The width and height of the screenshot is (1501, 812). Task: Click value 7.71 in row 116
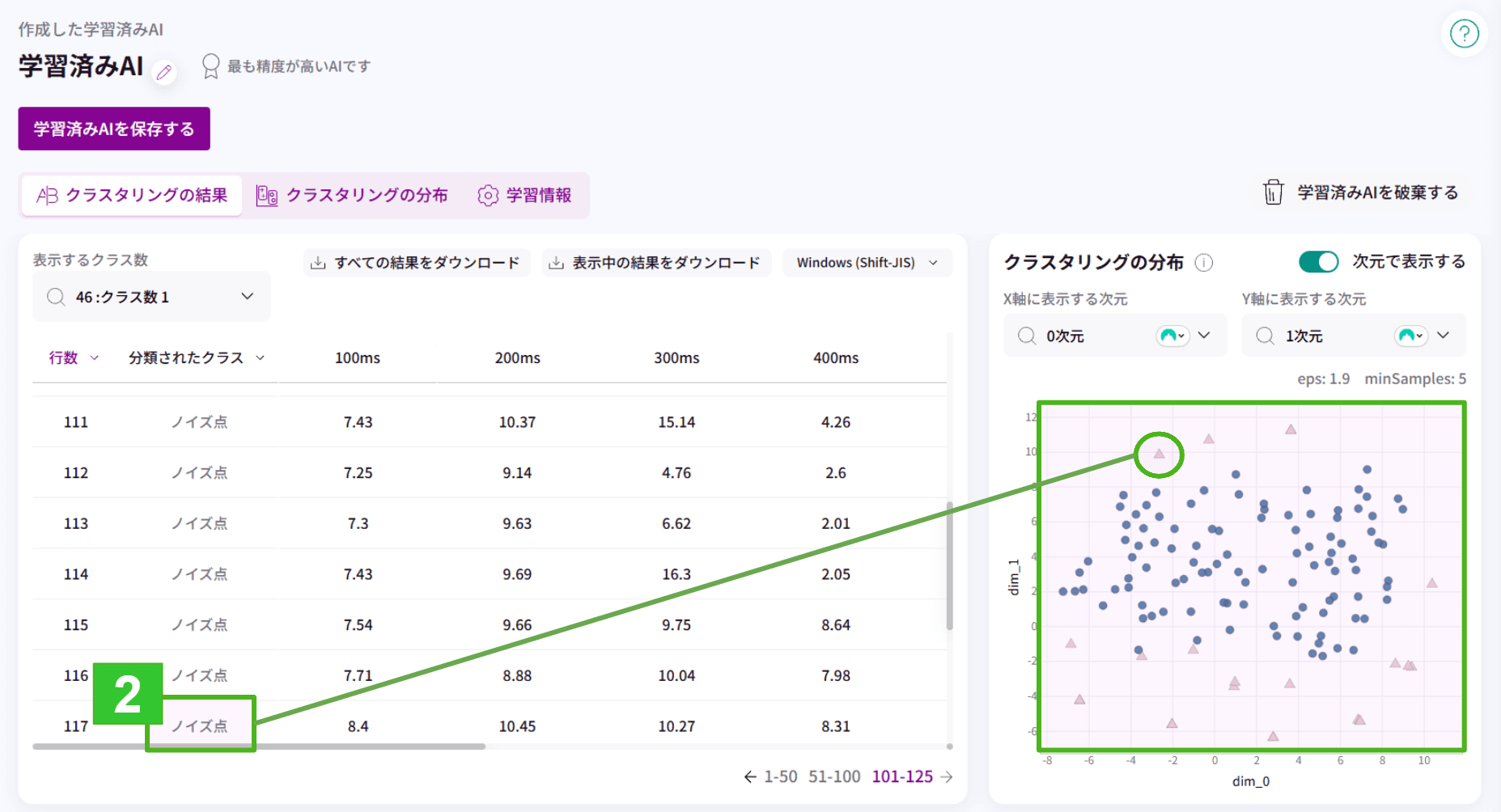pos(358,676)
